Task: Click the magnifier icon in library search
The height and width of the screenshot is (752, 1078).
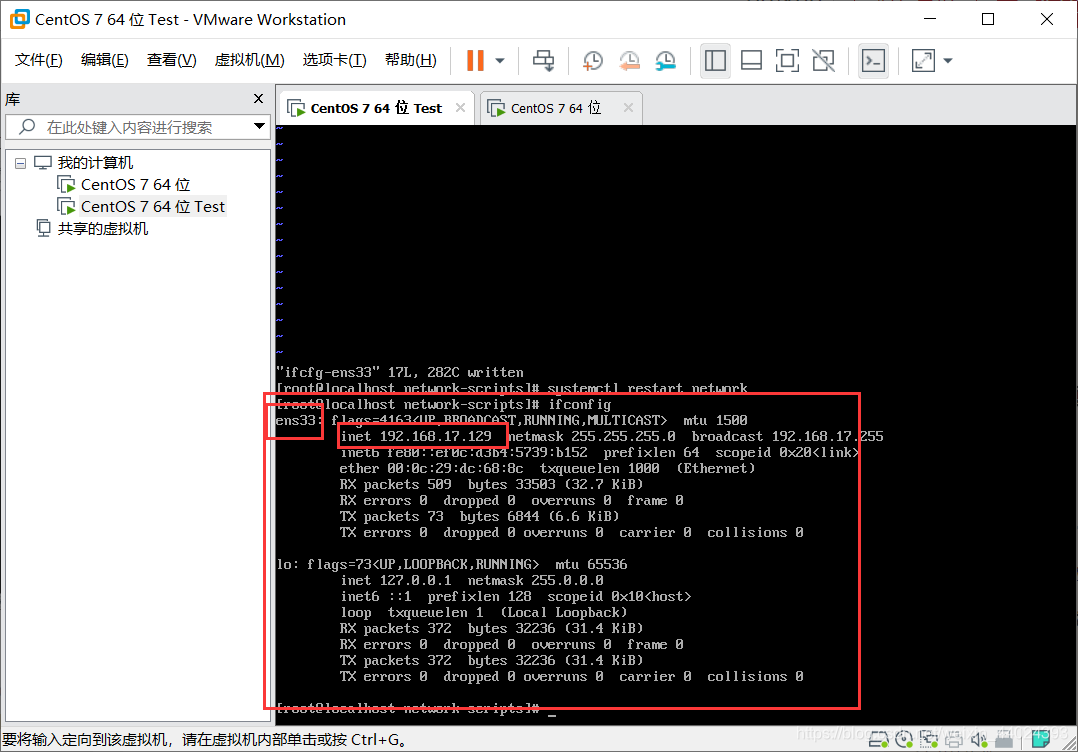Action: coord(27,126)
